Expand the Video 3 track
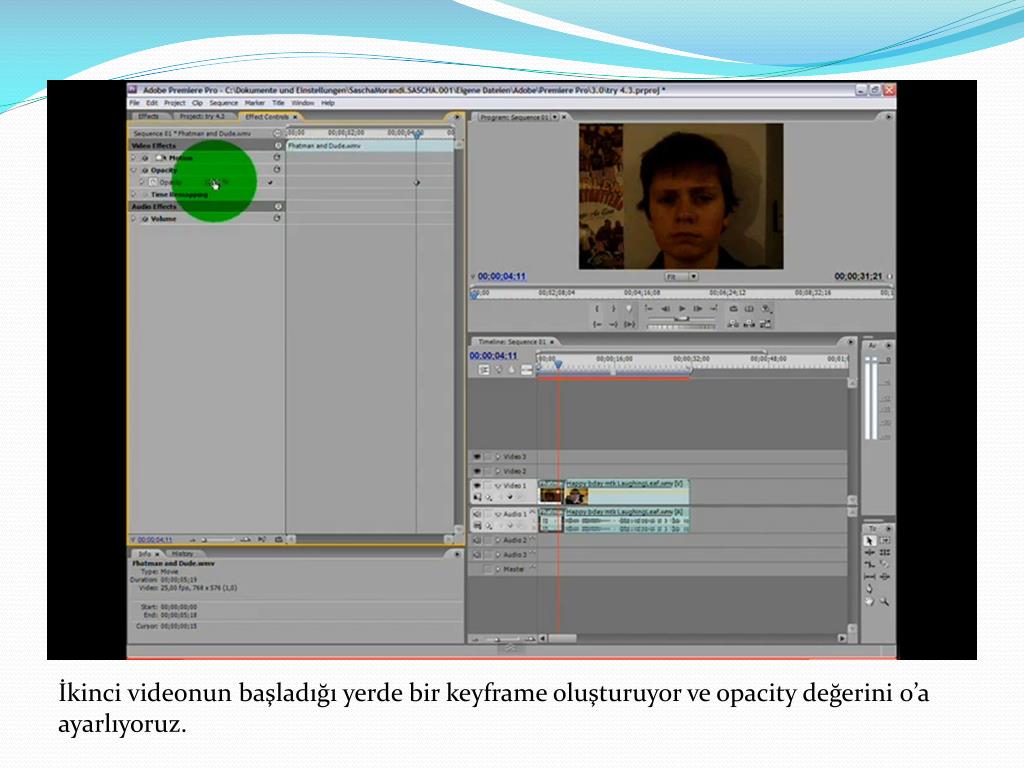 [x=498, y=457]
